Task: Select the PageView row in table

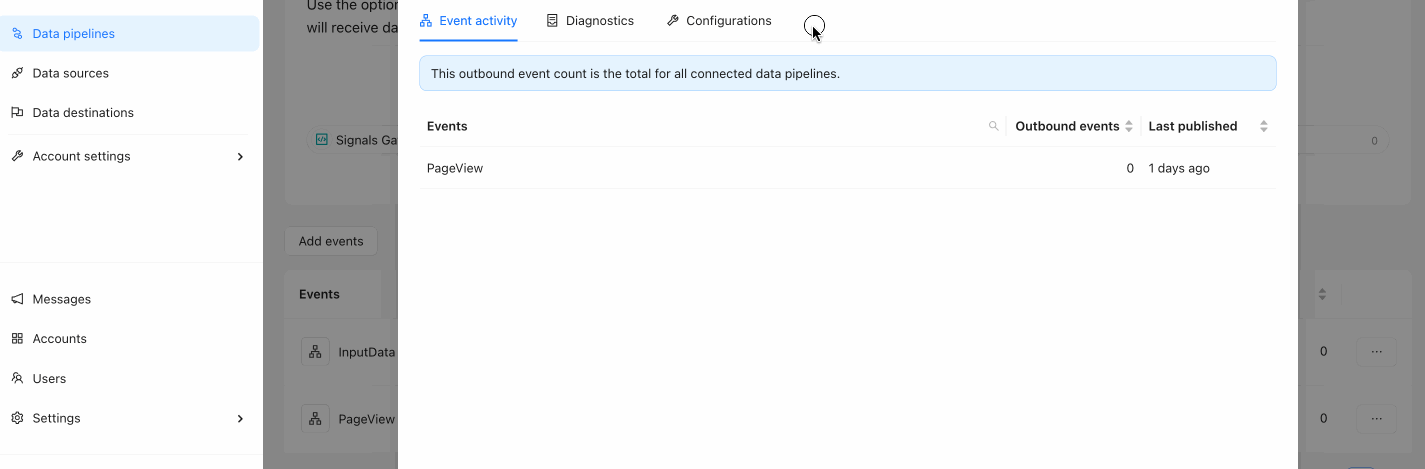Action: (x=847, y=168)
